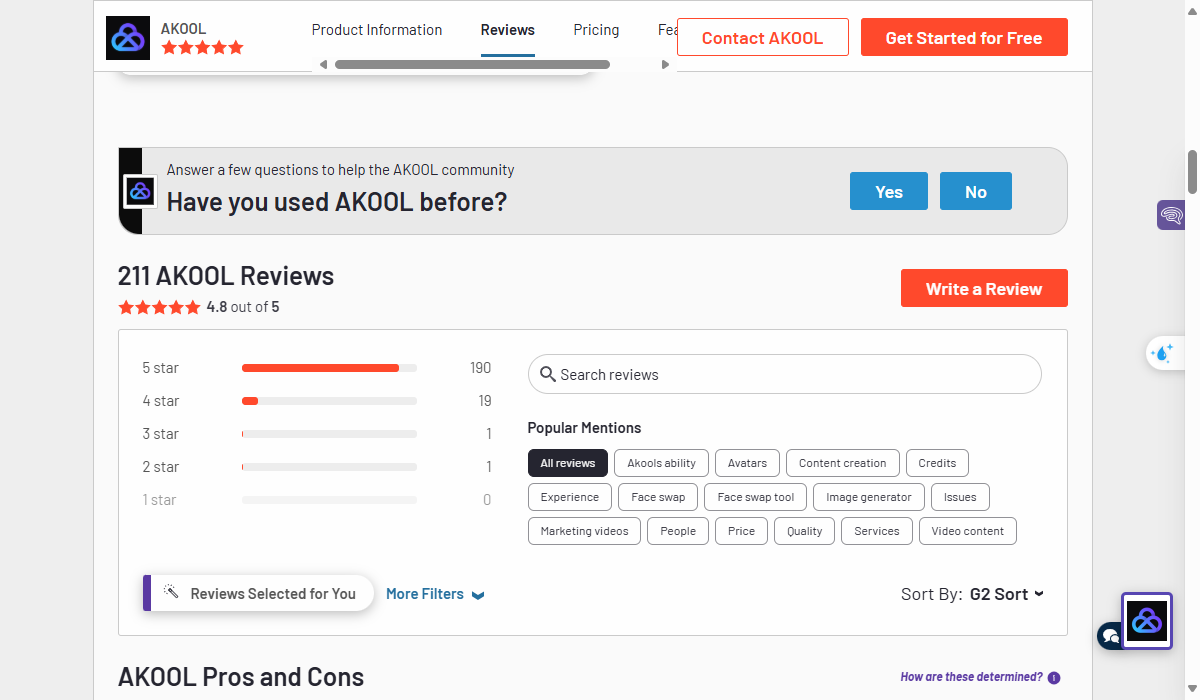
Task: Open the Product Information tab
Action: coord(377,30)
